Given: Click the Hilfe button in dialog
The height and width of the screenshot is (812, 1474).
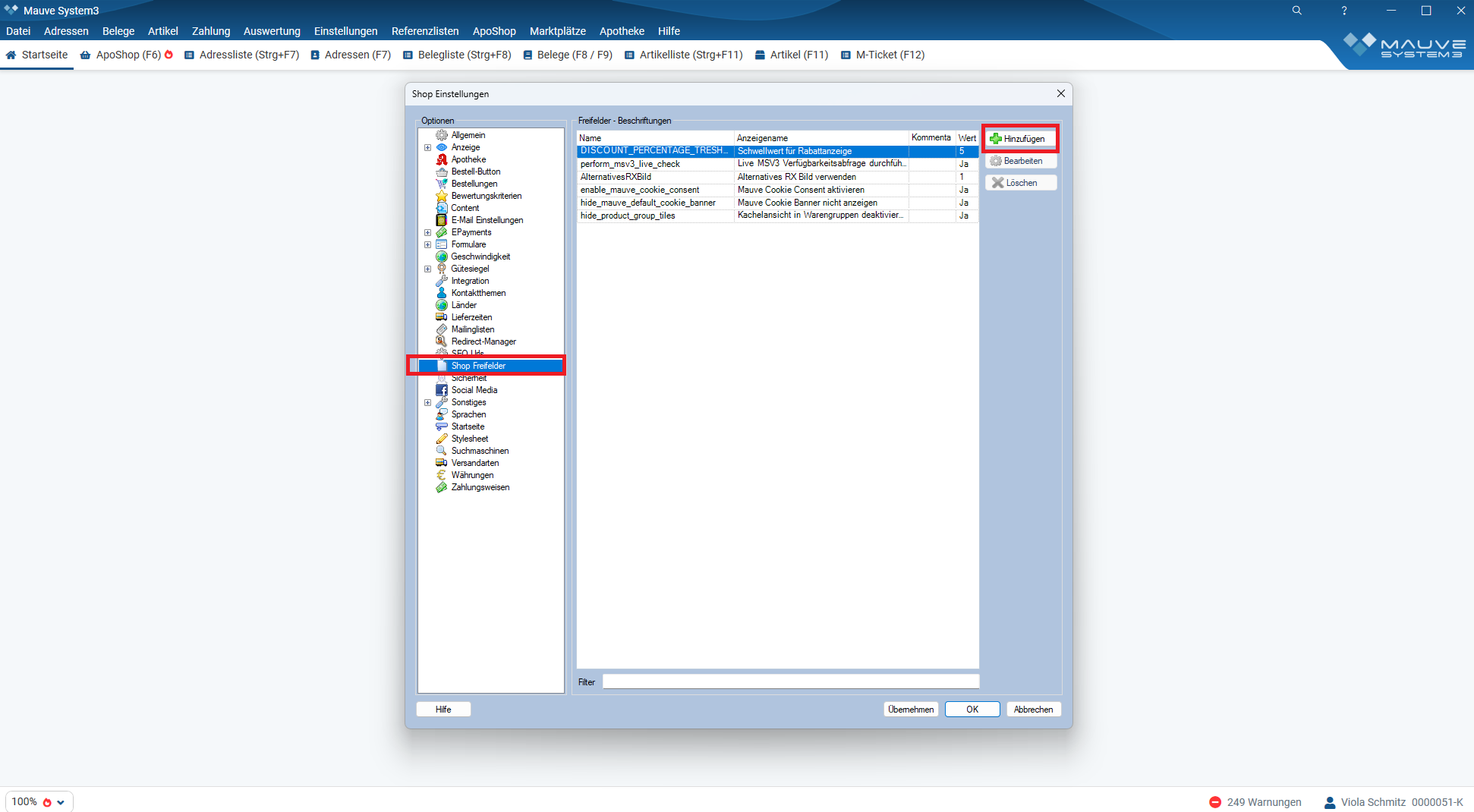Looking at the screenshot, I should click(x=443, y=710).
